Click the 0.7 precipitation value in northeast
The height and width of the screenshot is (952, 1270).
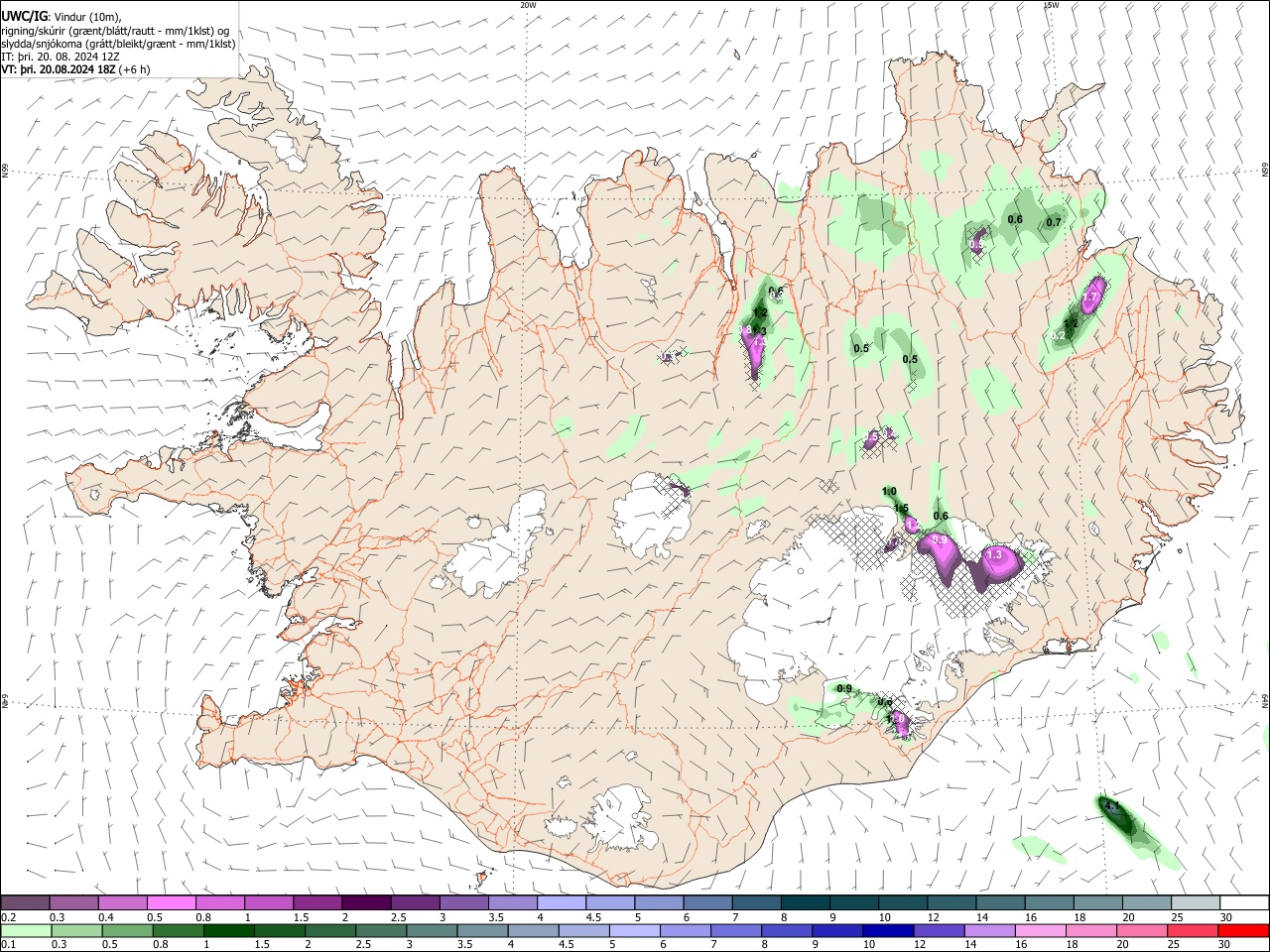coord(1054,222)
